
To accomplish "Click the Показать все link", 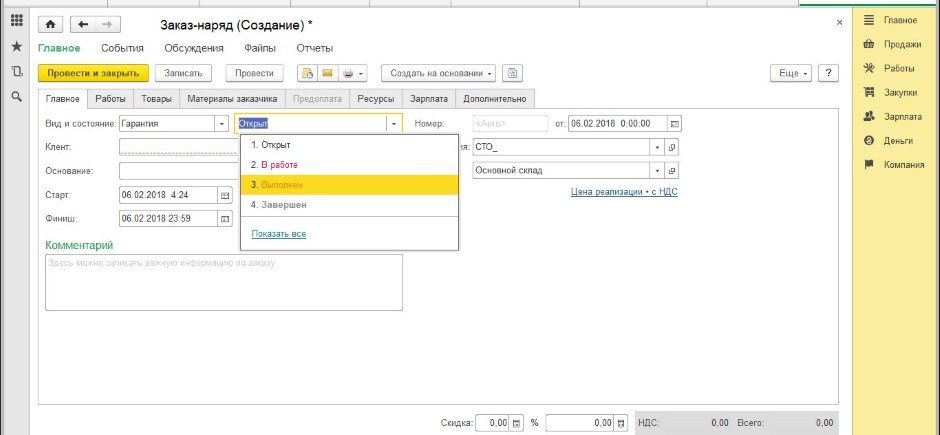I will [x=279, y=234].
